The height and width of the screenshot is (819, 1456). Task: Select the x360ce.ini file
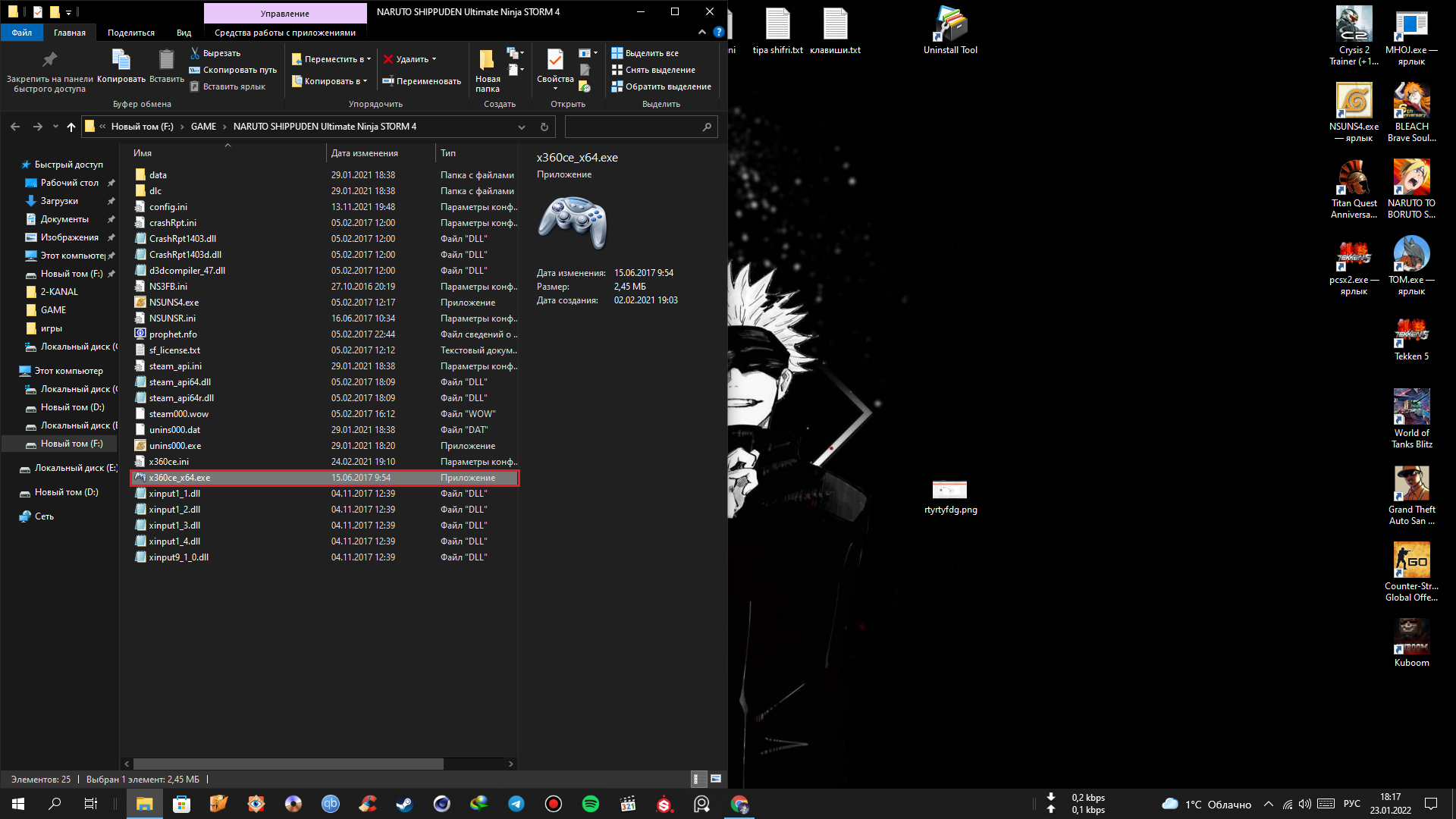pos(324,462)
